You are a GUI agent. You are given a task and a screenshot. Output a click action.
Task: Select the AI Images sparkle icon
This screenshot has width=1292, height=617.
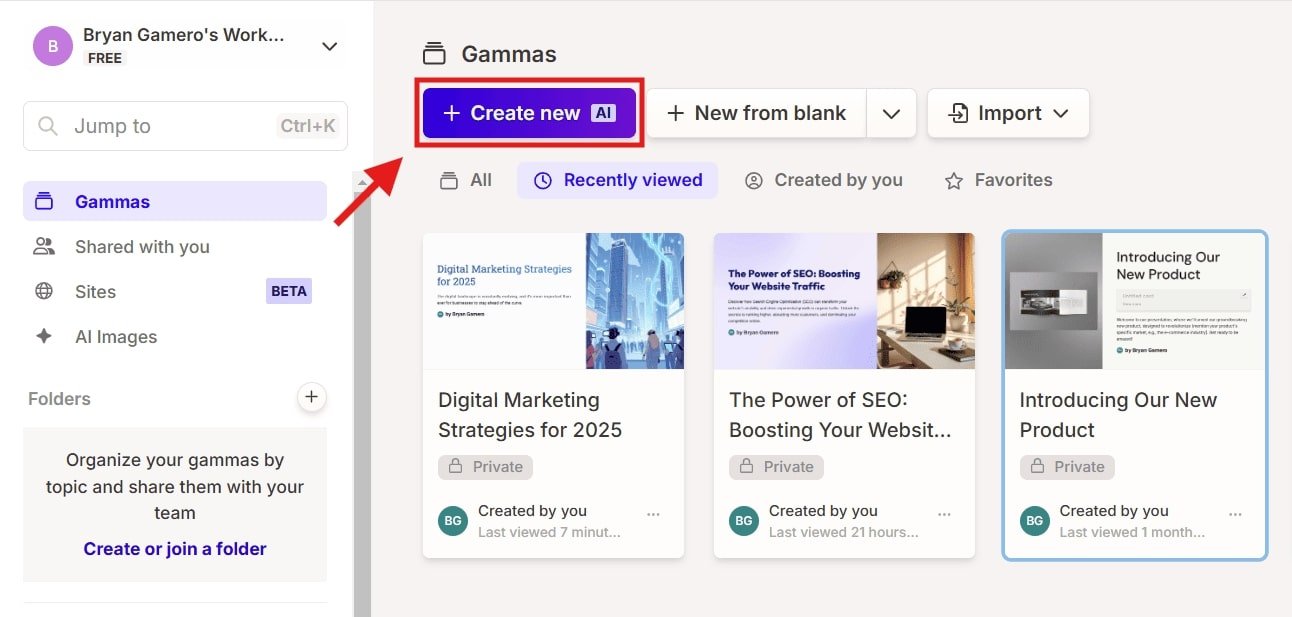46,336
